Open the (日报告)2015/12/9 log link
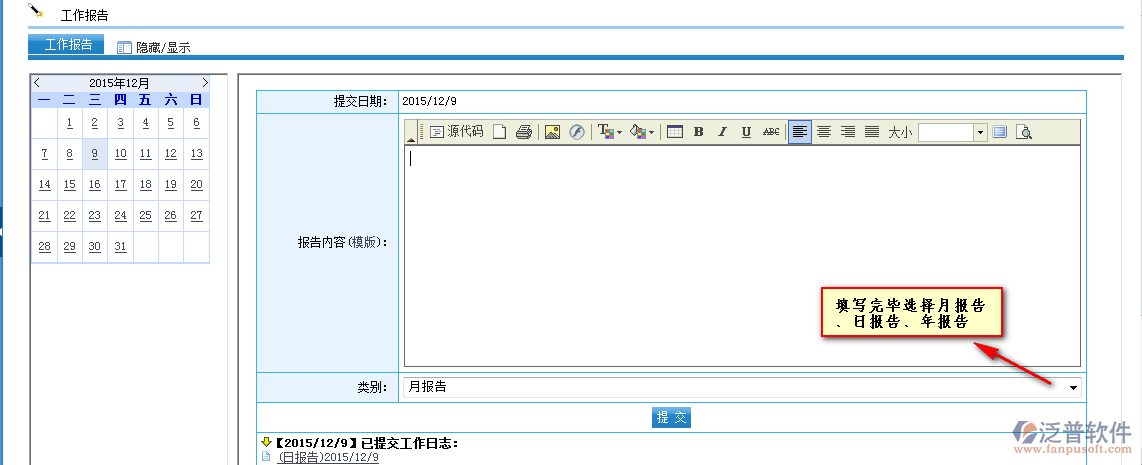The width and height of the screenshot is (1142, 465). [x=328, y=457]
